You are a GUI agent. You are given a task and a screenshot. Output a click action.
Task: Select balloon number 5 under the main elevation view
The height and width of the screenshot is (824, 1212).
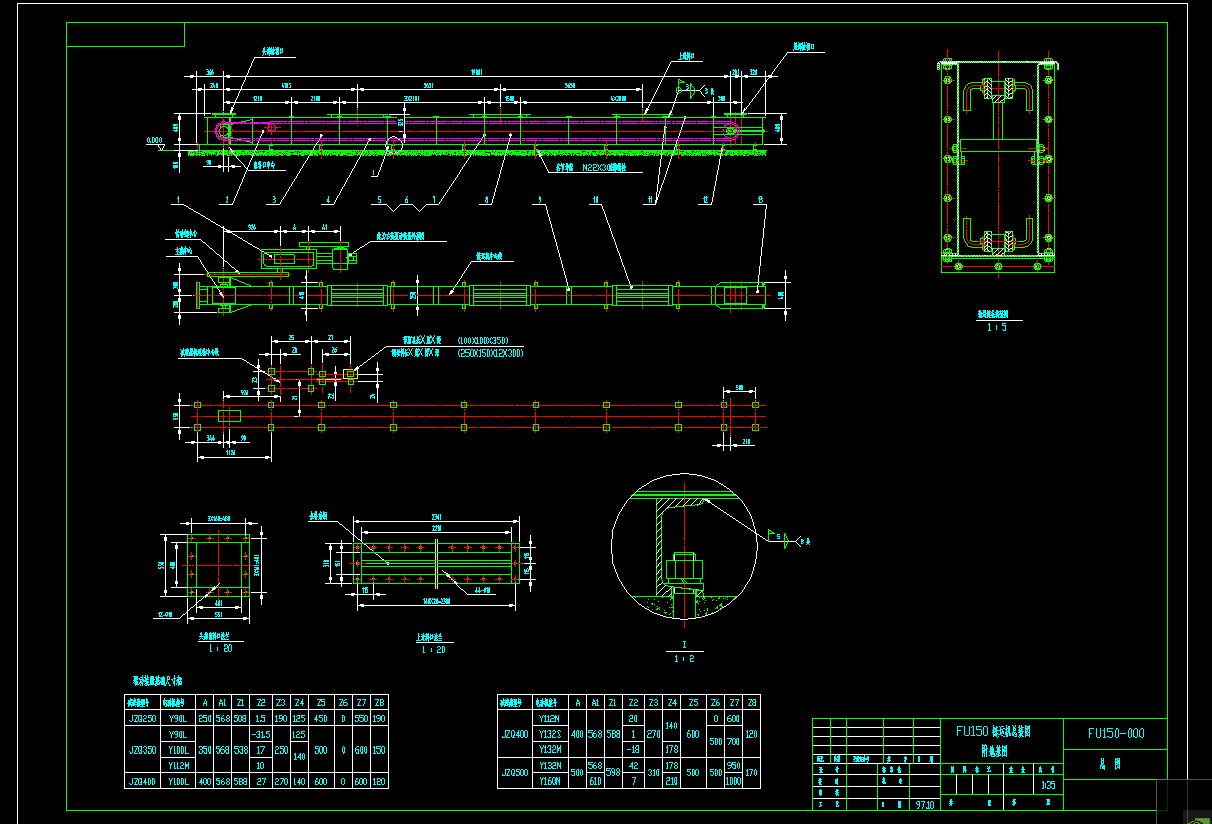[380, 197]
